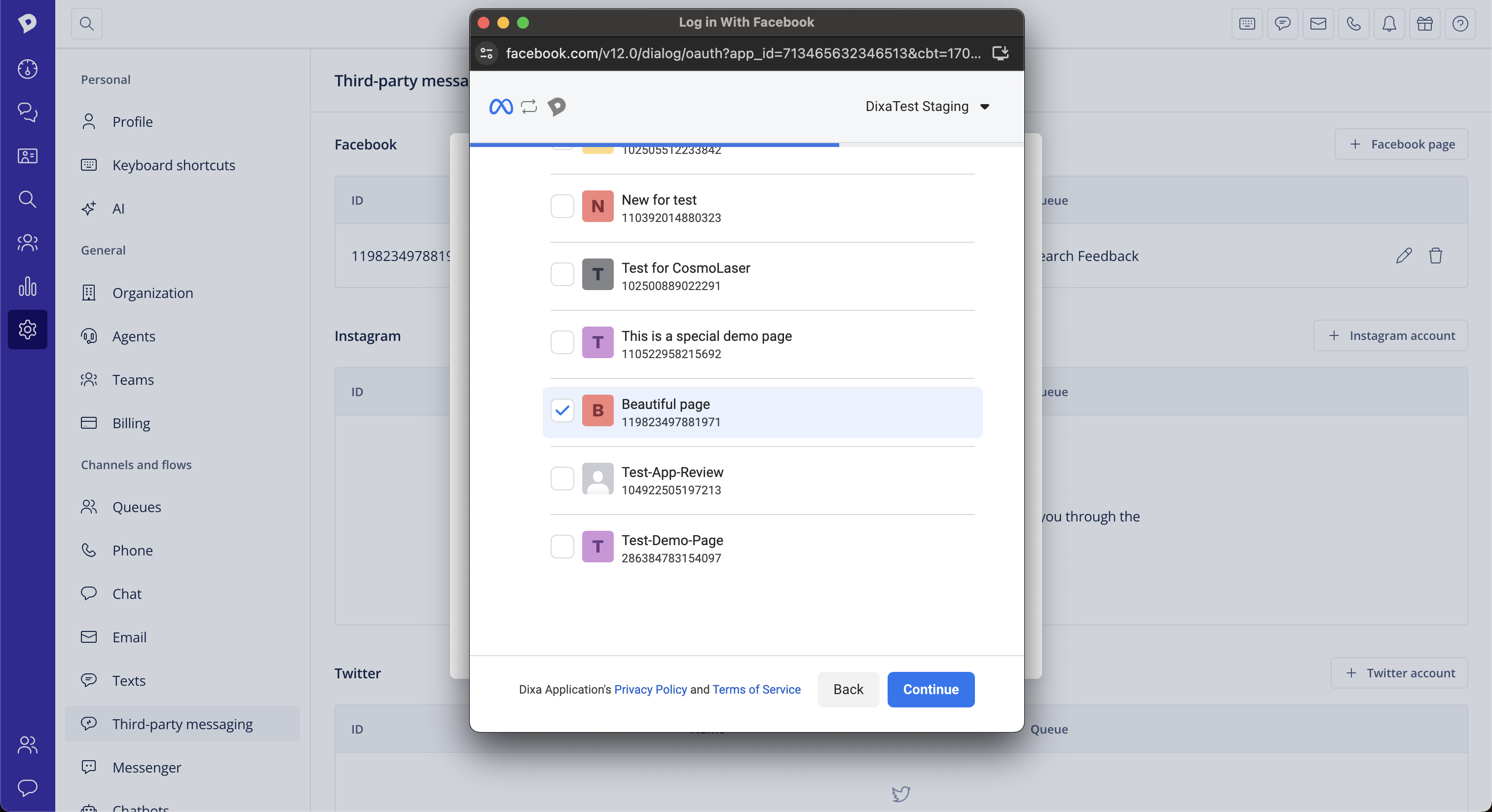This screenshot has width=1492, height=812.
Task: Open Organization settings
Action: [183, 293]
